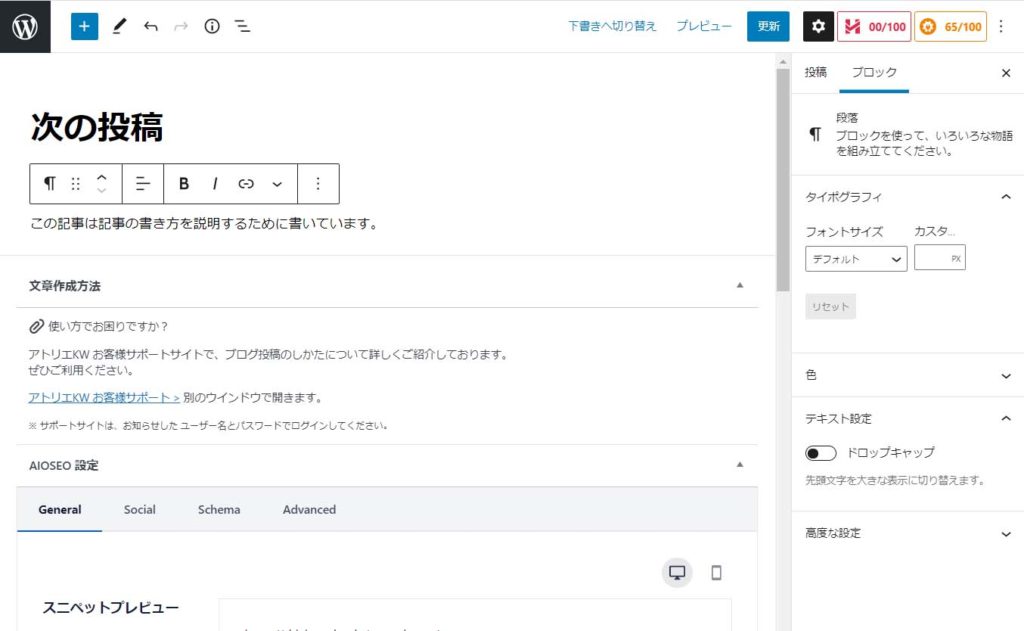Undo the last change
1024x631 pixels.
151,26
